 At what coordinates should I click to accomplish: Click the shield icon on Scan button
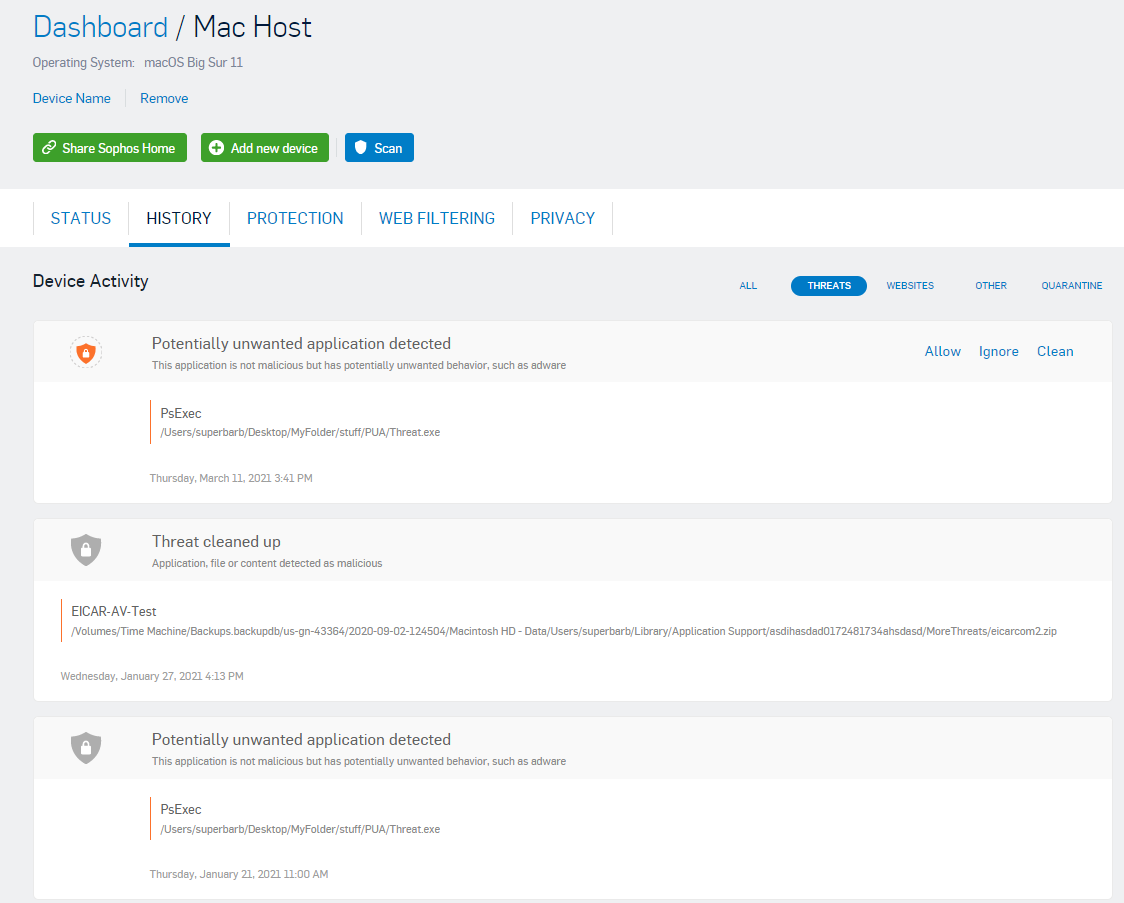(x=361, y=148)
